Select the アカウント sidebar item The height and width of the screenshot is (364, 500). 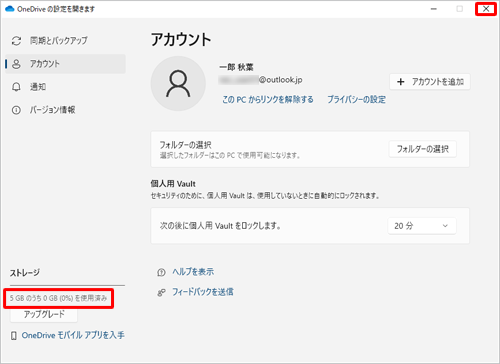[x=66, y=64]
